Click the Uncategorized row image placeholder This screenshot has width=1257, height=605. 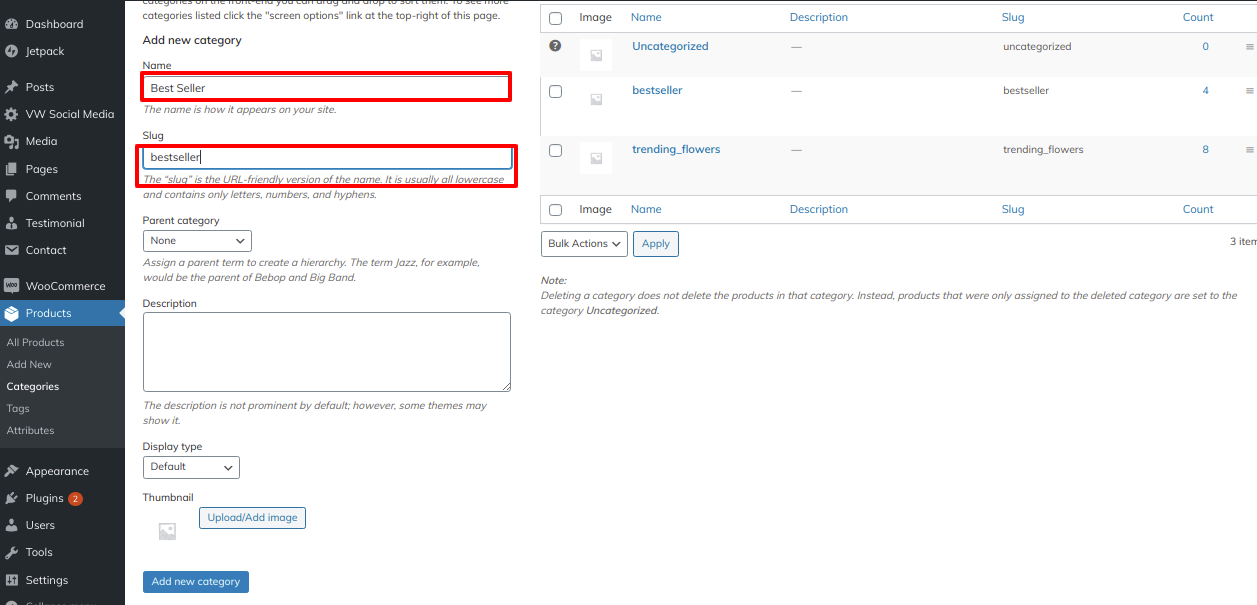point(596,55)
